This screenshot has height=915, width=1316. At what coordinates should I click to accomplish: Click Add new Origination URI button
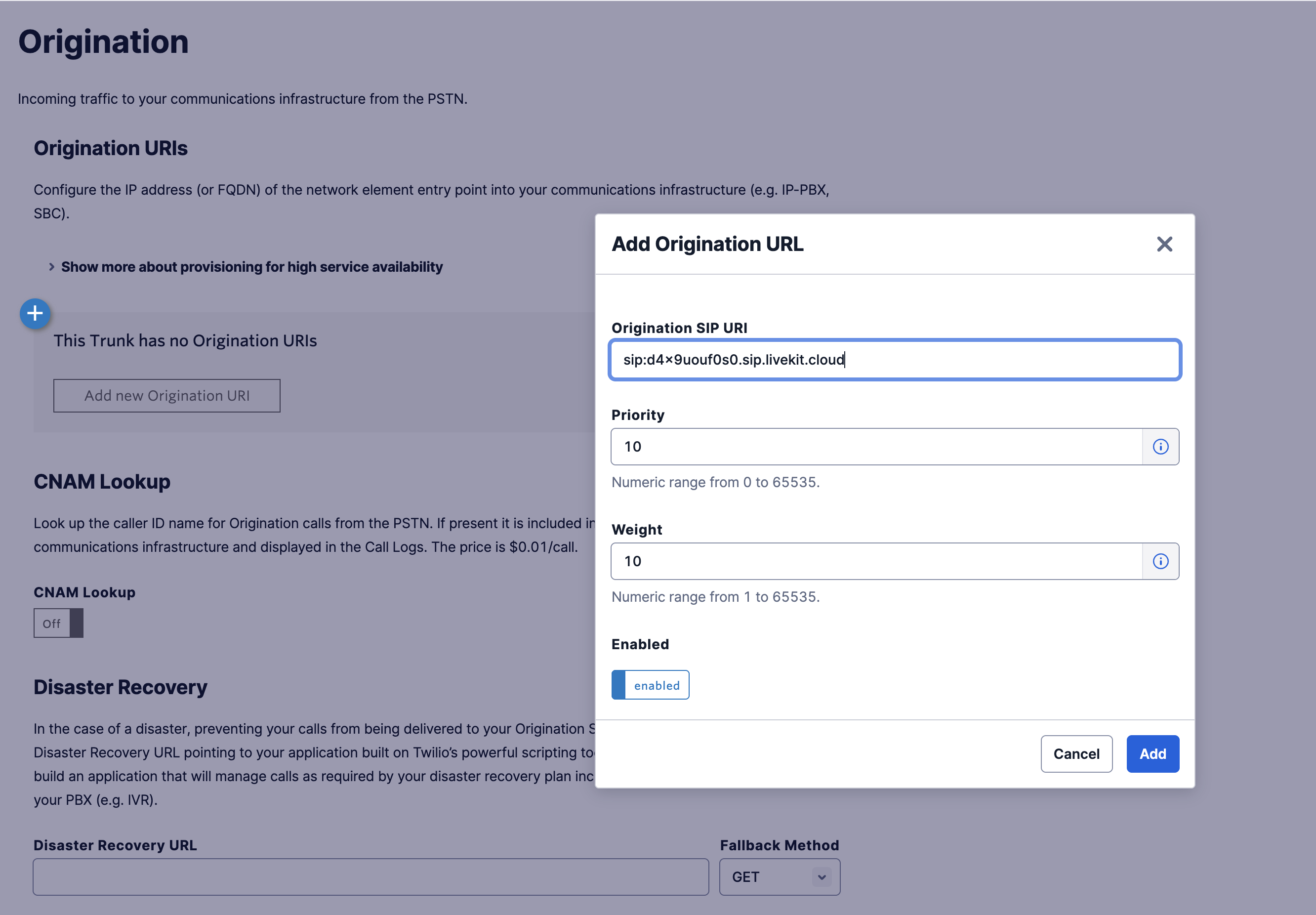point(166,395)
